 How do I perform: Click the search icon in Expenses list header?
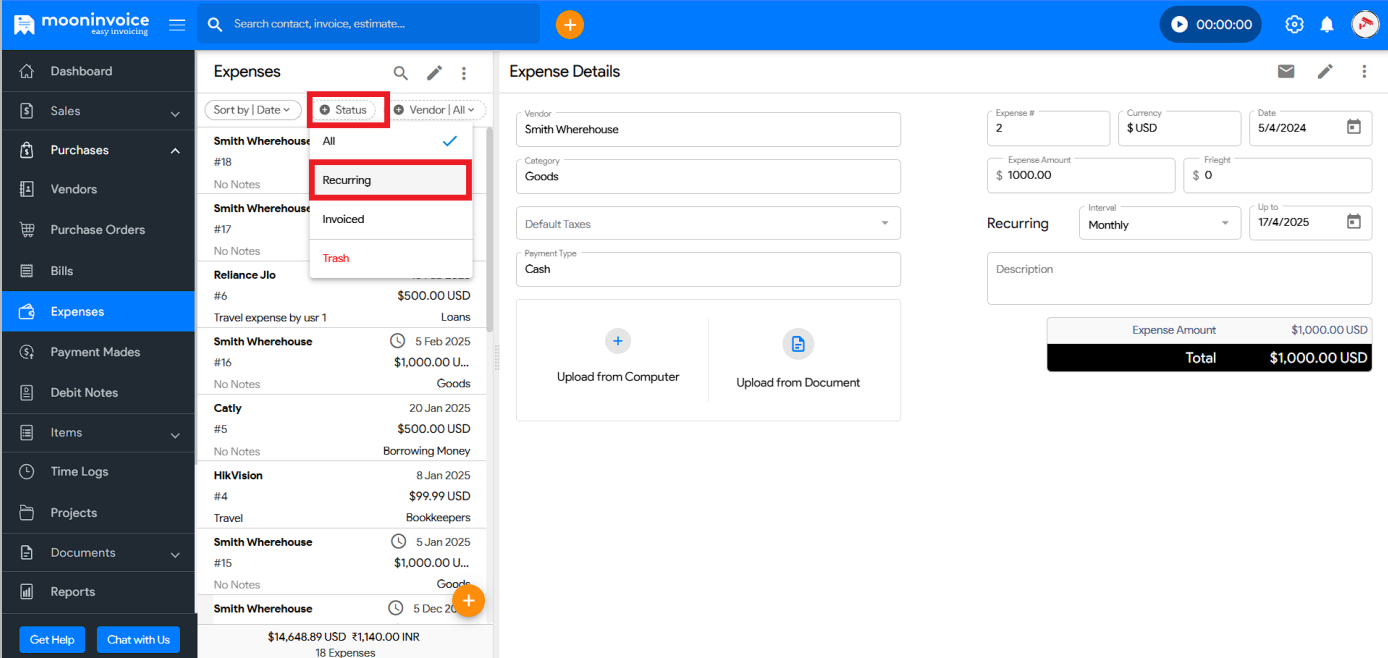(400, 73)
